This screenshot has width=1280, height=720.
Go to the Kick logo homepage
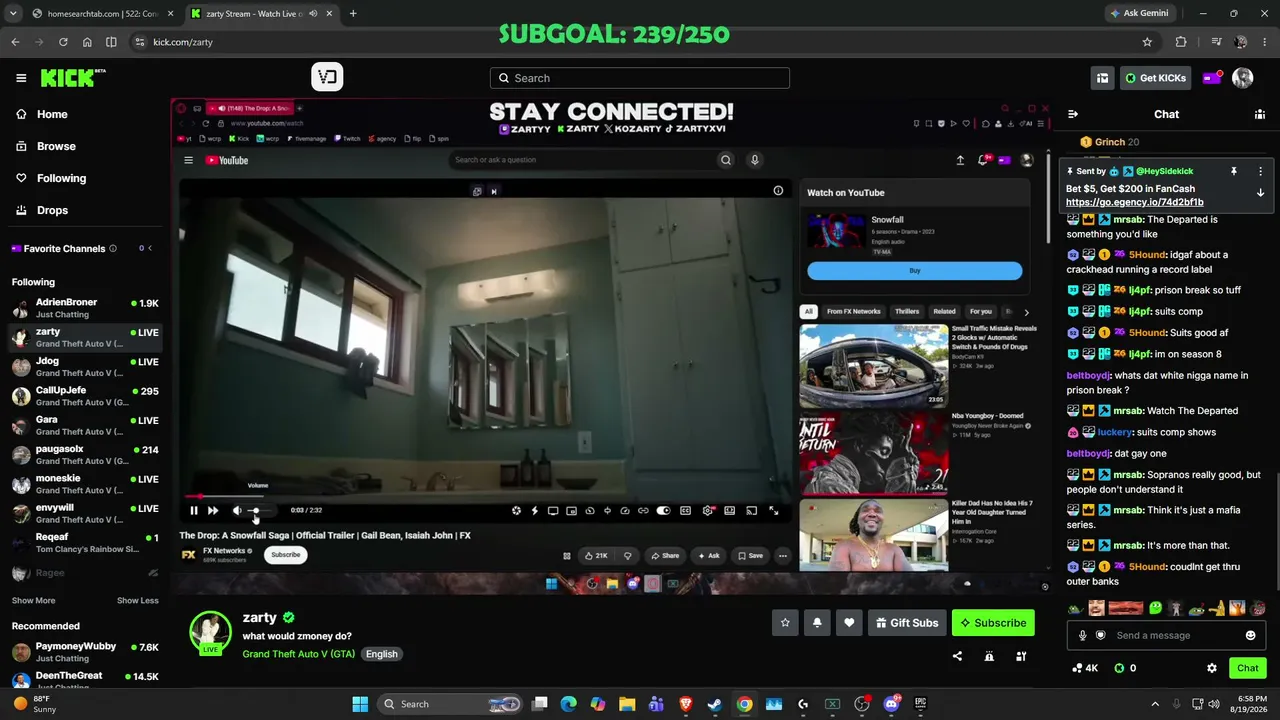[x=73, y=78]
